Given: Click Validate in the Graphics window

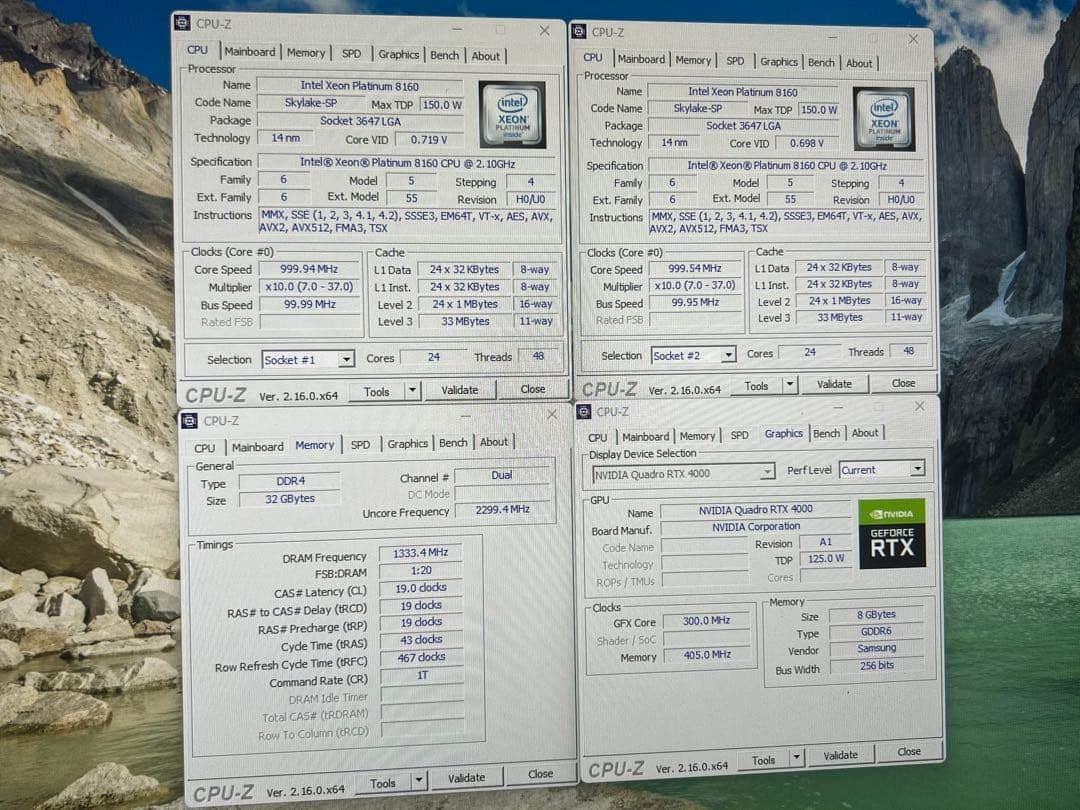Looking at the screenshot, I should (x=843, y=757).
